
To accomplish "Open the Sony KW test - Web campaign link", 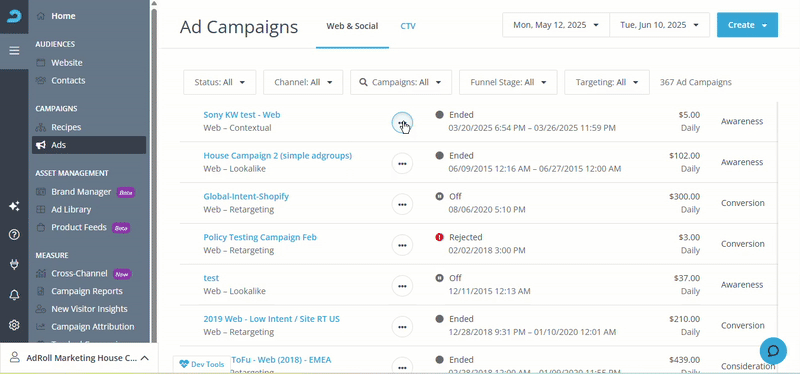I will 242,115.
